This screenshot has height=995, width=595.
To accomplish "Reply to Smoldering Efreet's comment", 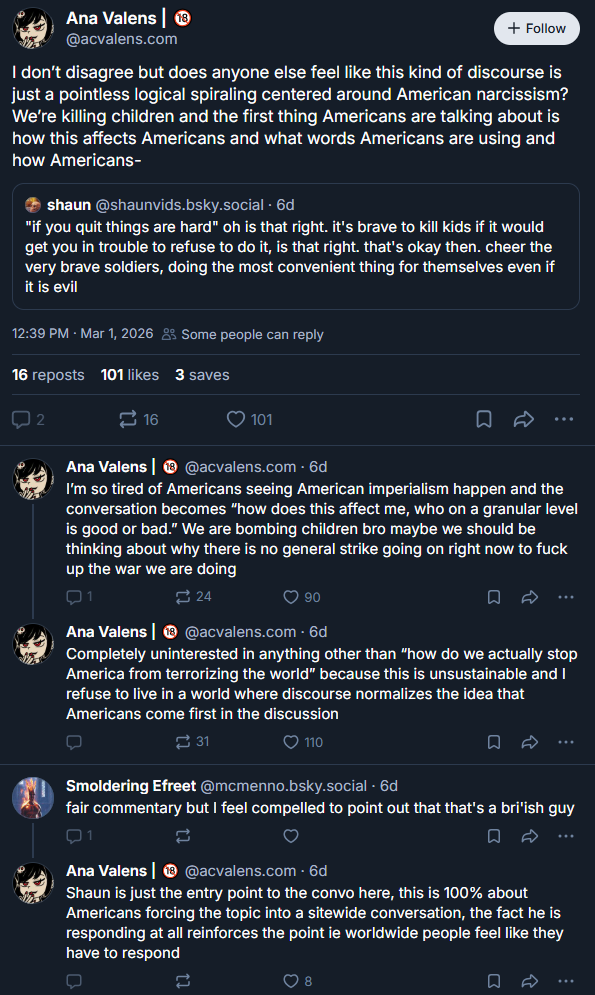I will pos(79,836).
